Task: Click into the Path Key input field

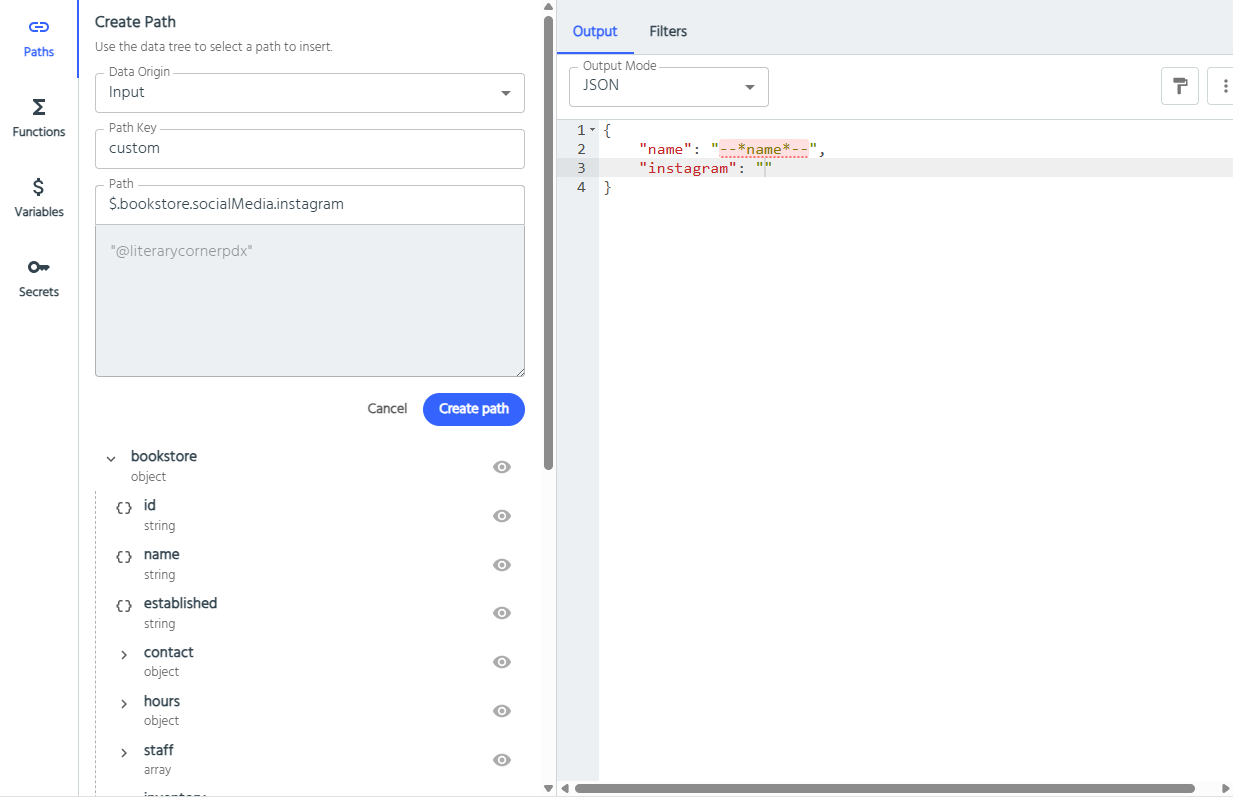Action: click(x=310, y=149)
